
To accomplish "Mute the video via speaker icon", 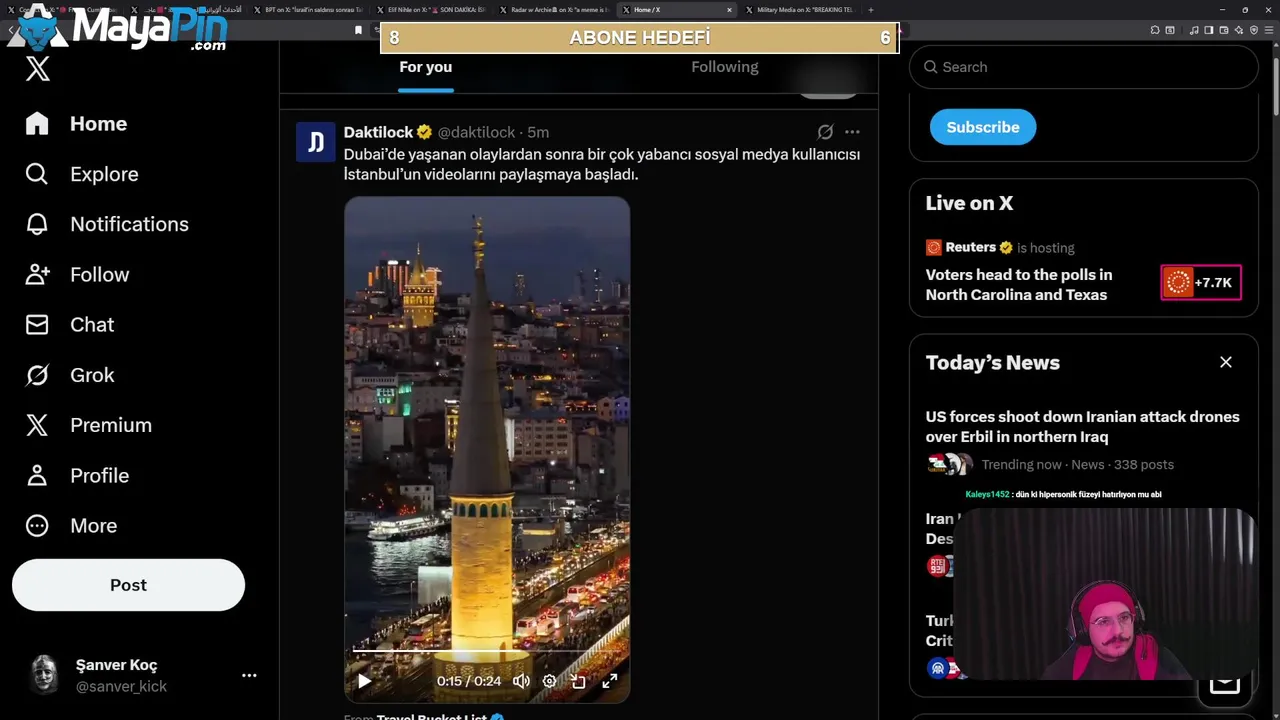I will point(521,681).
